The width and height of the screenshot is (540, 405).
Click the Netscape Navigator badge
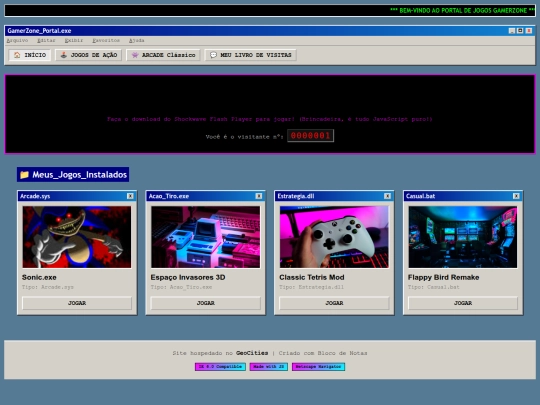pos(318,367)
